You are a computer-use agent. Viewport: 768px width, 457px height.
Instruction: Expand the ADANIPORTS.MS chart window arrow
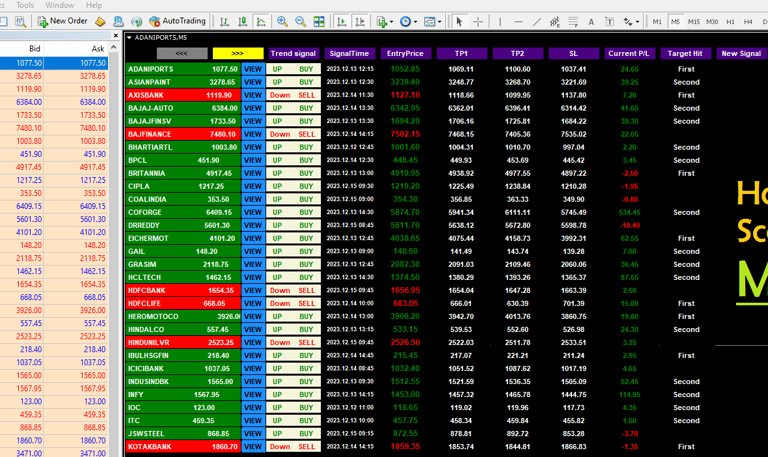pyautogui.click(x=129, y=37)
